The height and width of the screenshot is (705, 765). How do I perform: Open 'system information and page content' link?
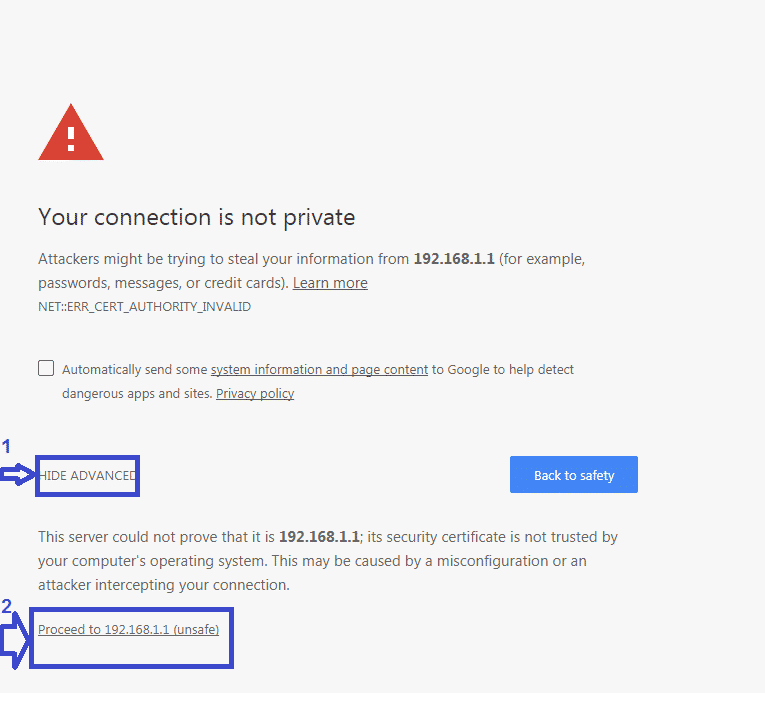point(319,369)
